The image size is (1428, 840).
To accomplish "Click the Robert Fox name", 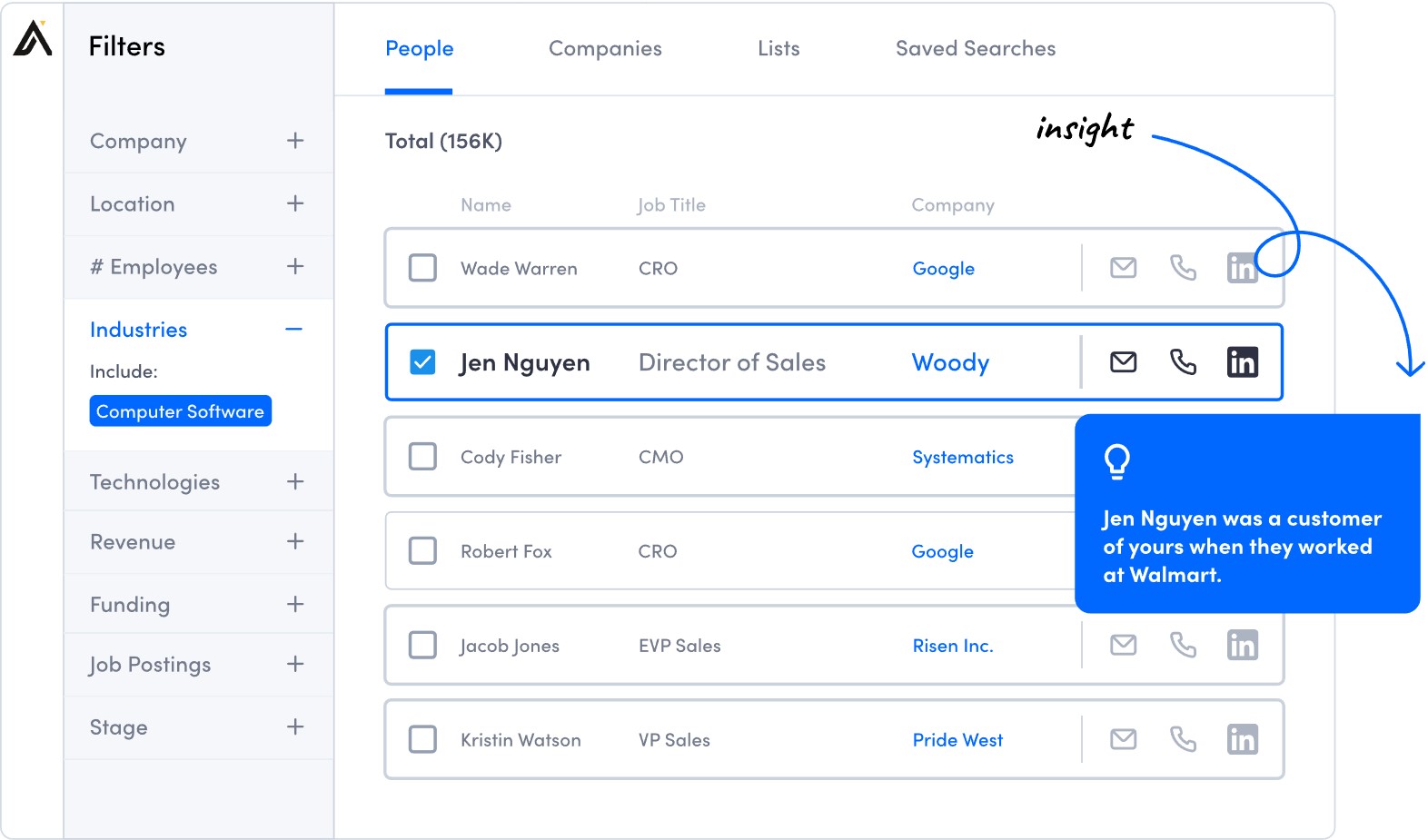I will pos(506,552).
